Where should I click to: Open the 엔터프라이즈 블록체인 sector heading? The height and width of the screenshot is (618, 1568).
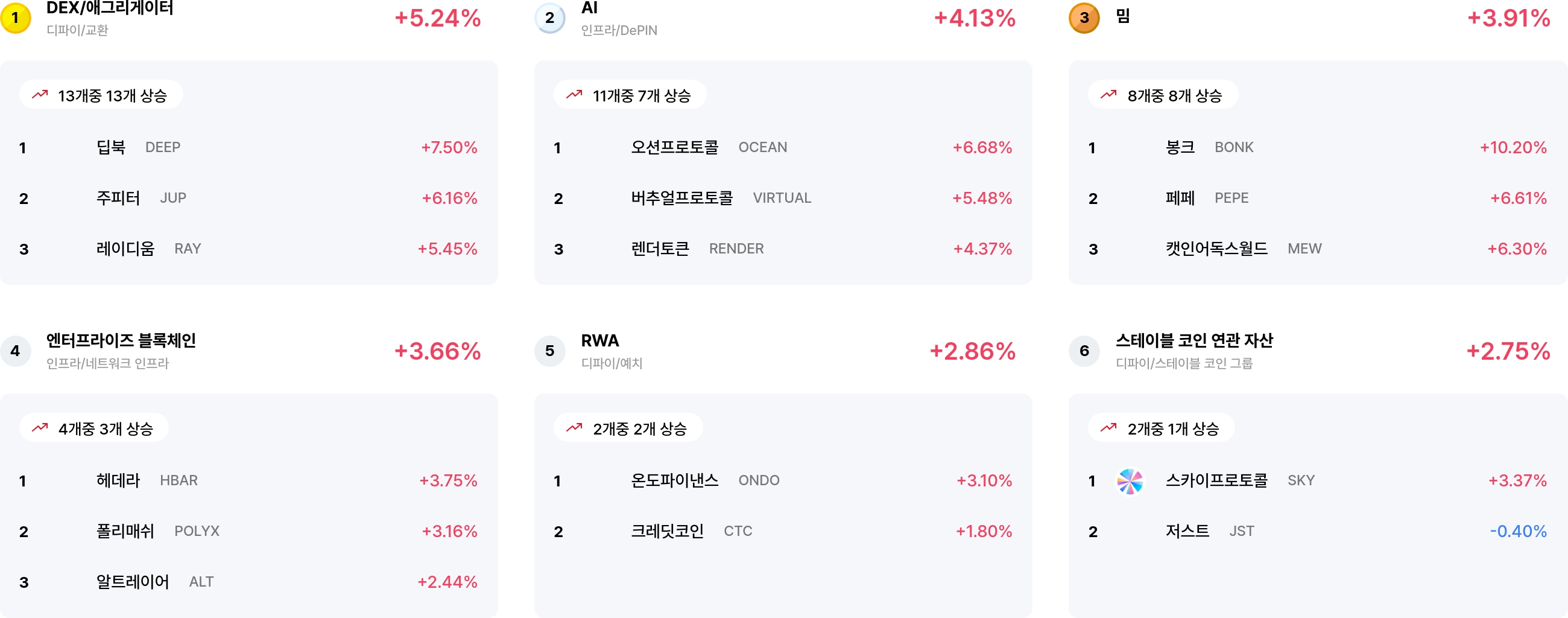pyautogui.click(x=121, y=340)
